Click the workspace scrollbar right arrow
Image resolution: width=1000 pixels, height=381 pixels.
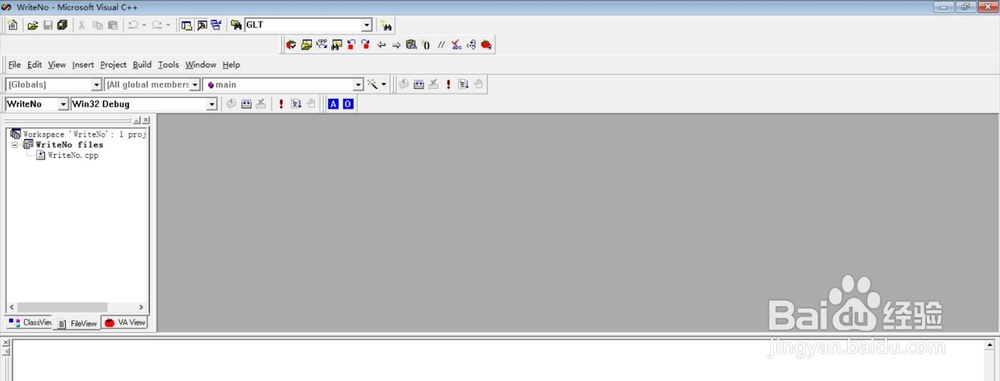pos(141,307)
